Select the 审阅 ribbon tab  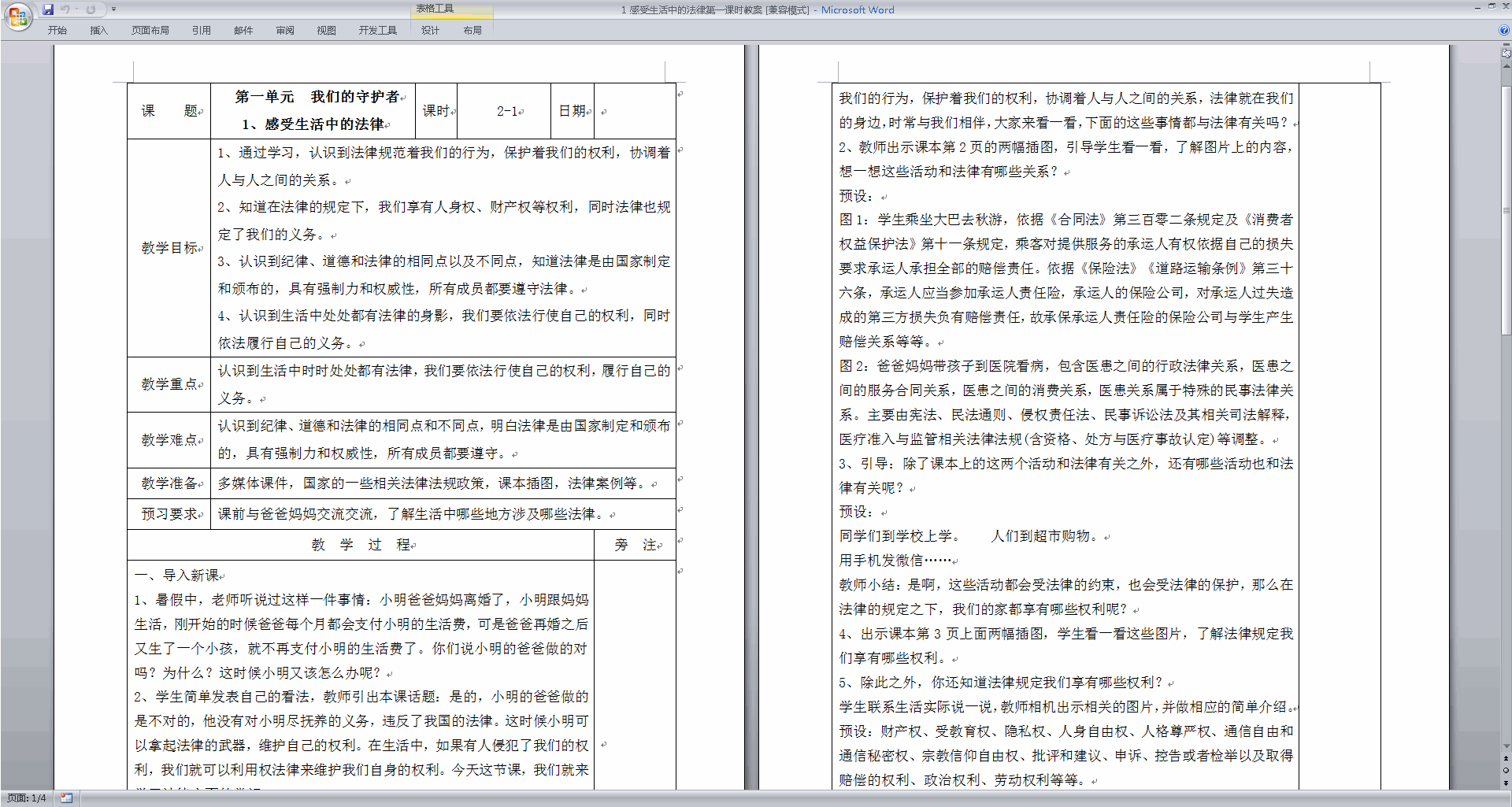(285, 31)
